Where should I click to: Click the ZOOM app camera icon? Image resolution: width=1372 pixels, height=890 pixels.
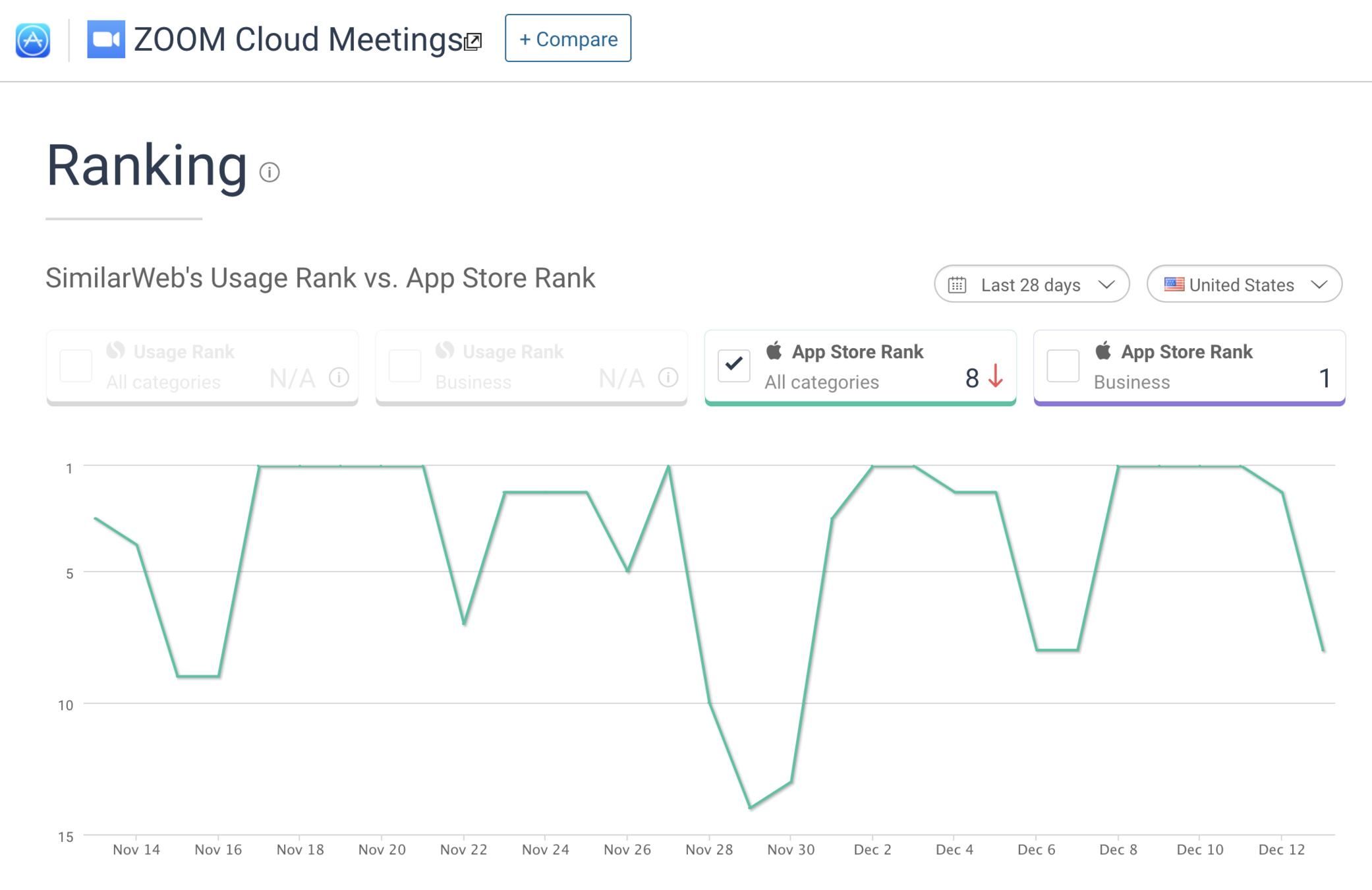[106, 40]
